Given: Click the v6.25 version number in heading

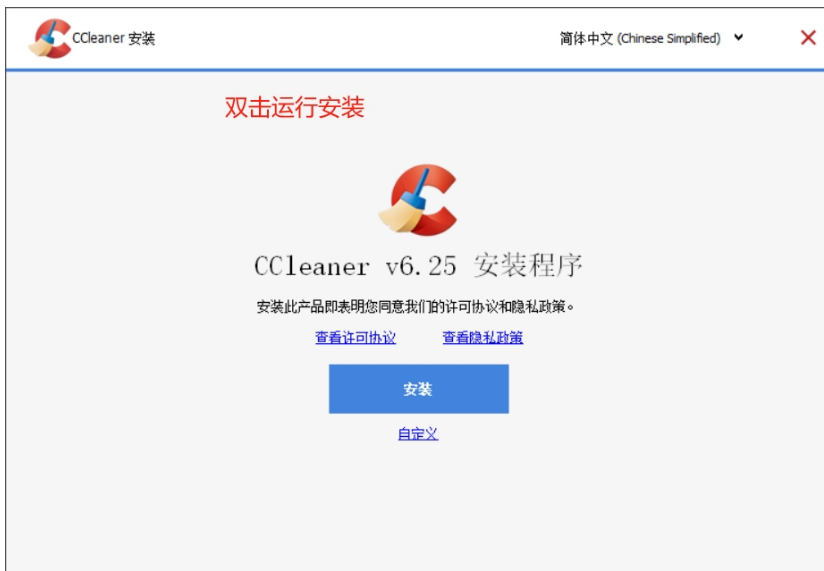Looking at the screenshot, I should tap(421, 266).
